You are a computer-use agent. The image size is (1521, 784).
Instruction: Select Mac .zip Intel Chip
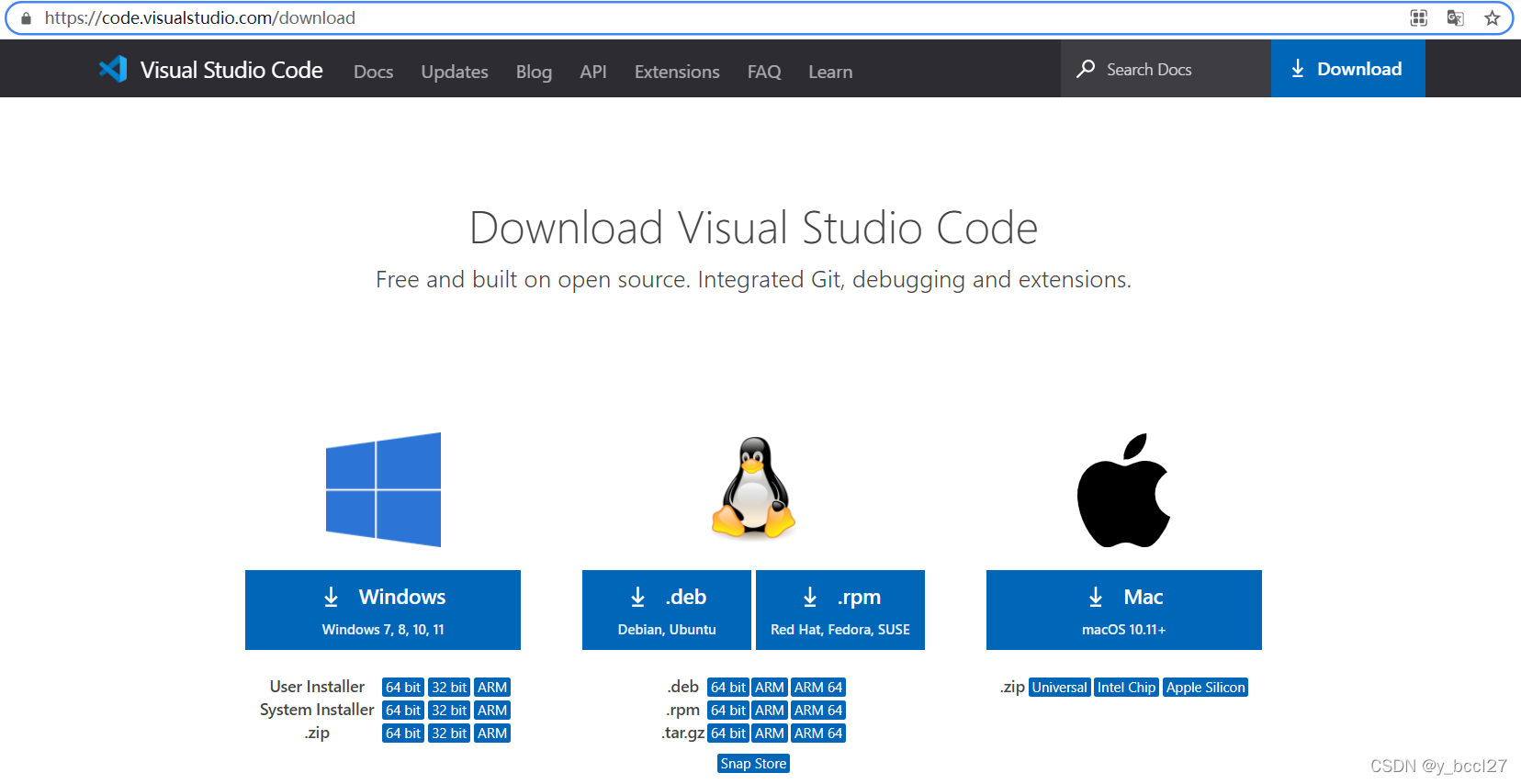(1126, 687)
